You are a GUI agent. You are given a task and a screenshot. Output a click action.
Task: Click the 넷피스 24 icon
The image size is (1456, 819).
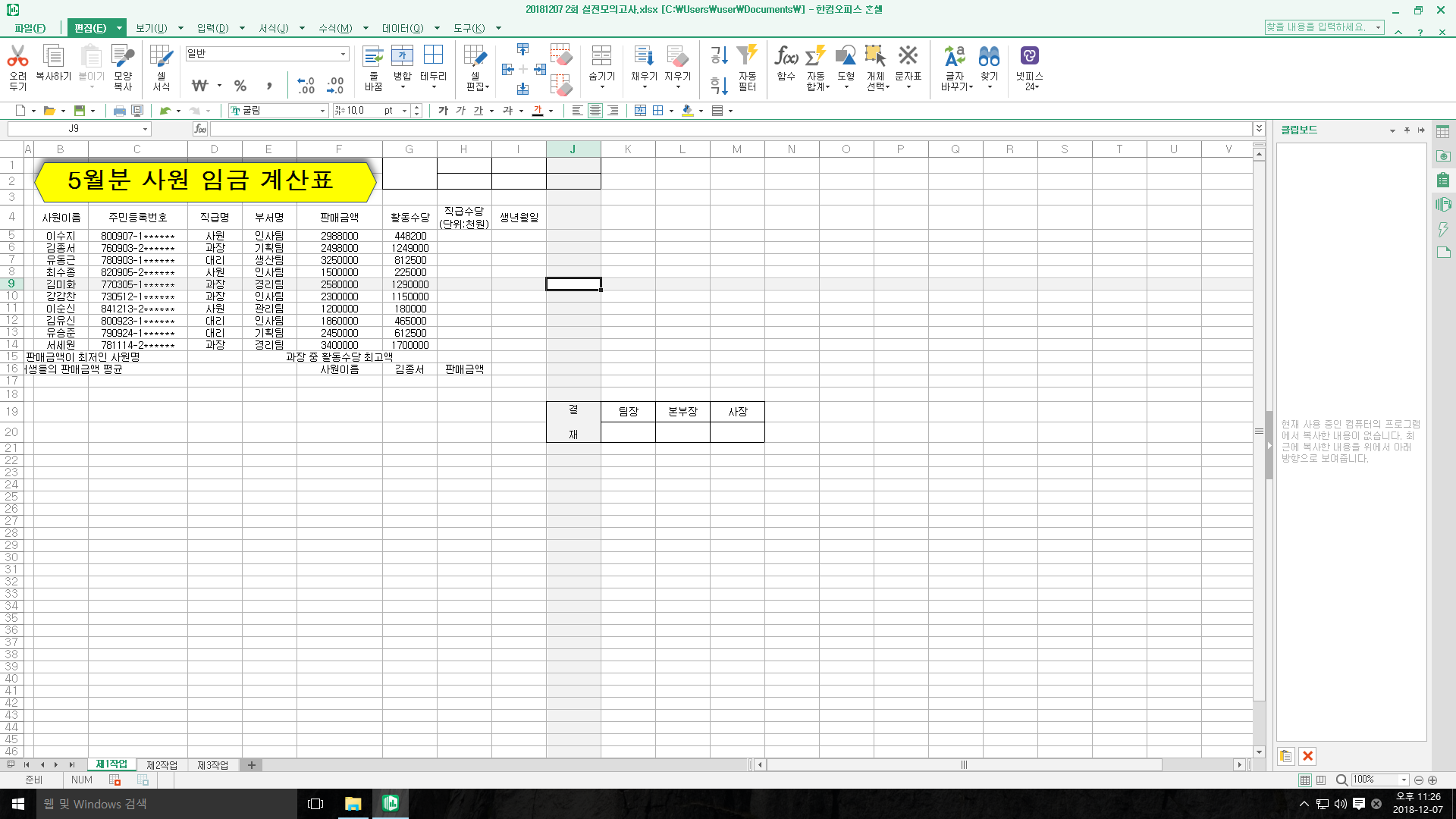(1029, 56)
